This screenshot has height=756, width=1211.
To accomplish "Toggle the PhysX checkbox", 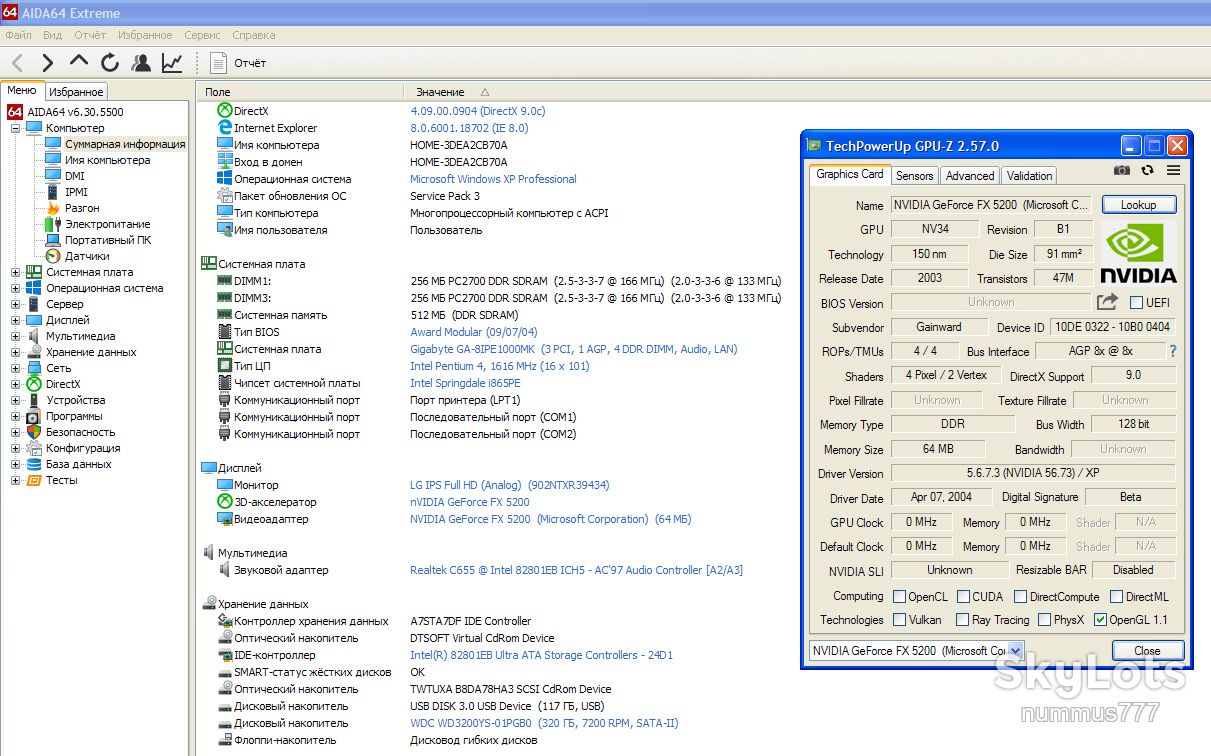I will pos(1044,620).
